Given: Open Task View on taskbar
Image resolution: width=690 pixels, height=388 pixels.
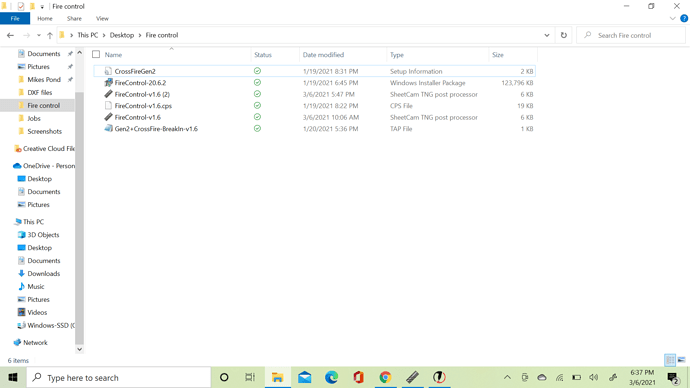Looking at the screenshot, I should pos(250,377).
